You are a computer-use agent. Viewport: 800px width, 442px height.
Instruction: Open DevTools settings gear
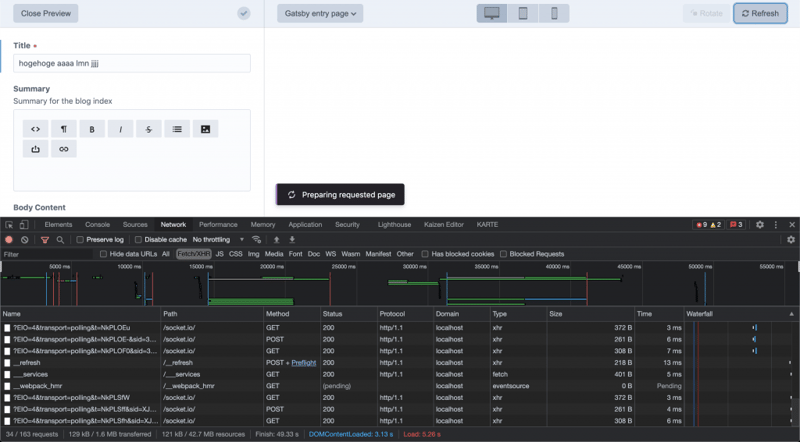click(x=759, y=225)
